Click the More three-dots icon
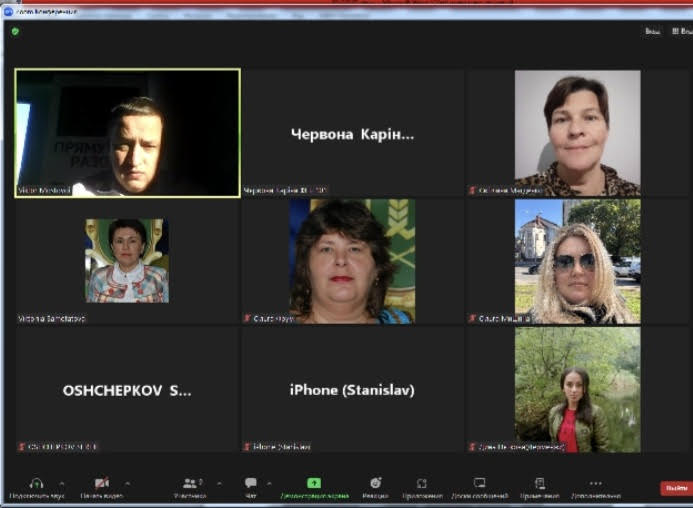 (596, 483)
